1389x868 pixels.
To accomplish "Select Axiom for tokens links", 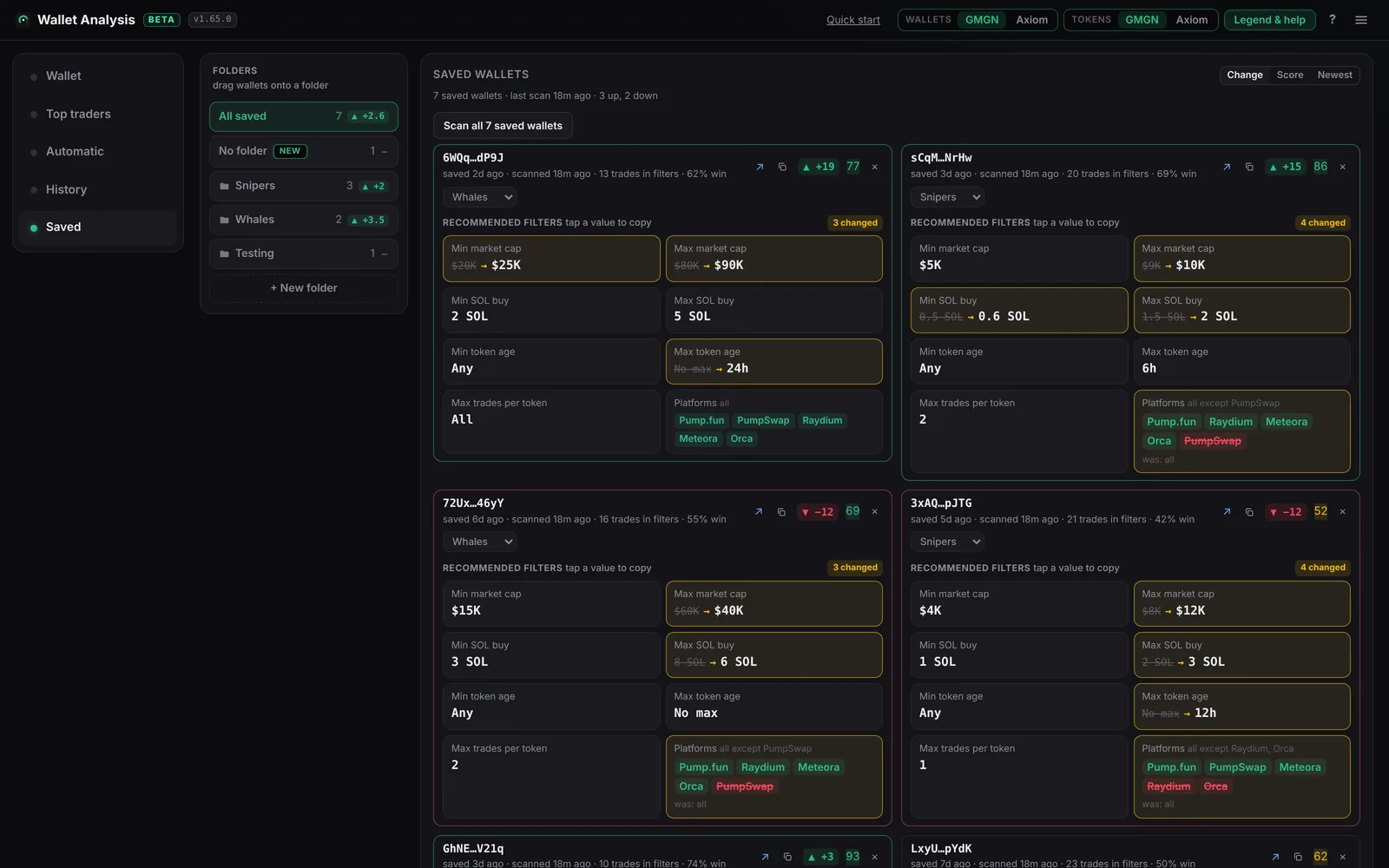I will click(x=1192, y=20).
